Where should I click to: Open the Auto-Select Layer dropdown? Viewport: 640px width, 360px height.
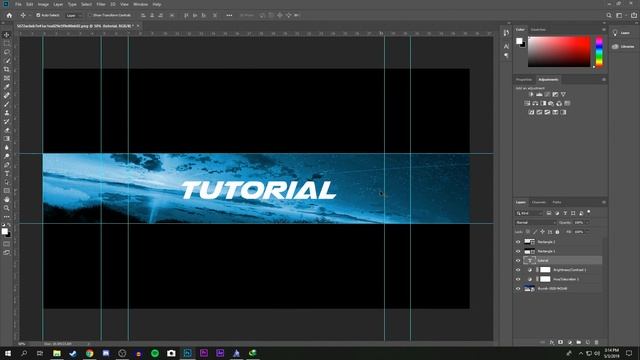pos(72,15)
